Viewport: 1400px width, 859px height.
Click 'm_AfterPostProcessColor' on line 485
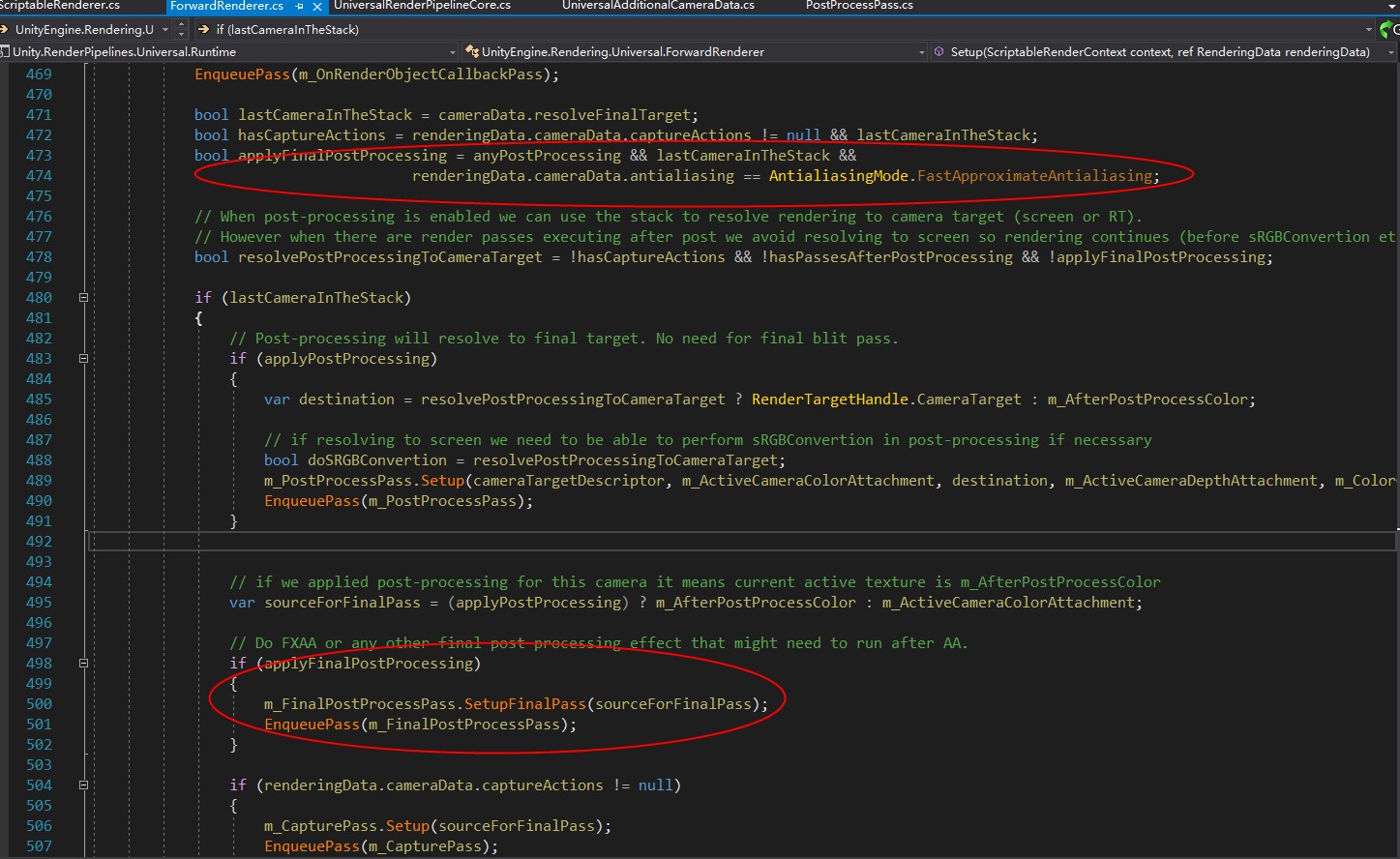click(1147, 400)
